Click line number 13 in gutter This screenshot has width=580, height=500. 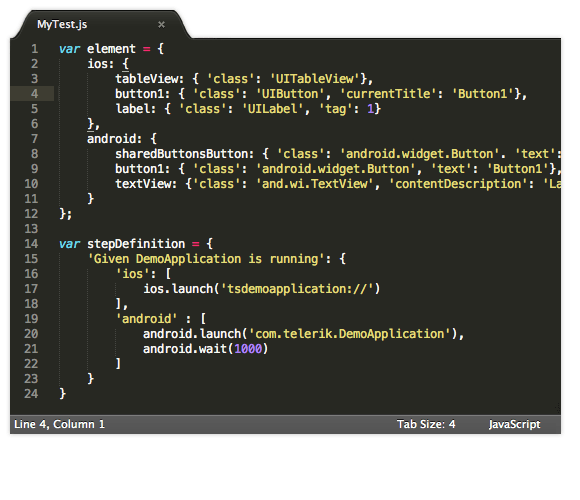coord(31,229)
